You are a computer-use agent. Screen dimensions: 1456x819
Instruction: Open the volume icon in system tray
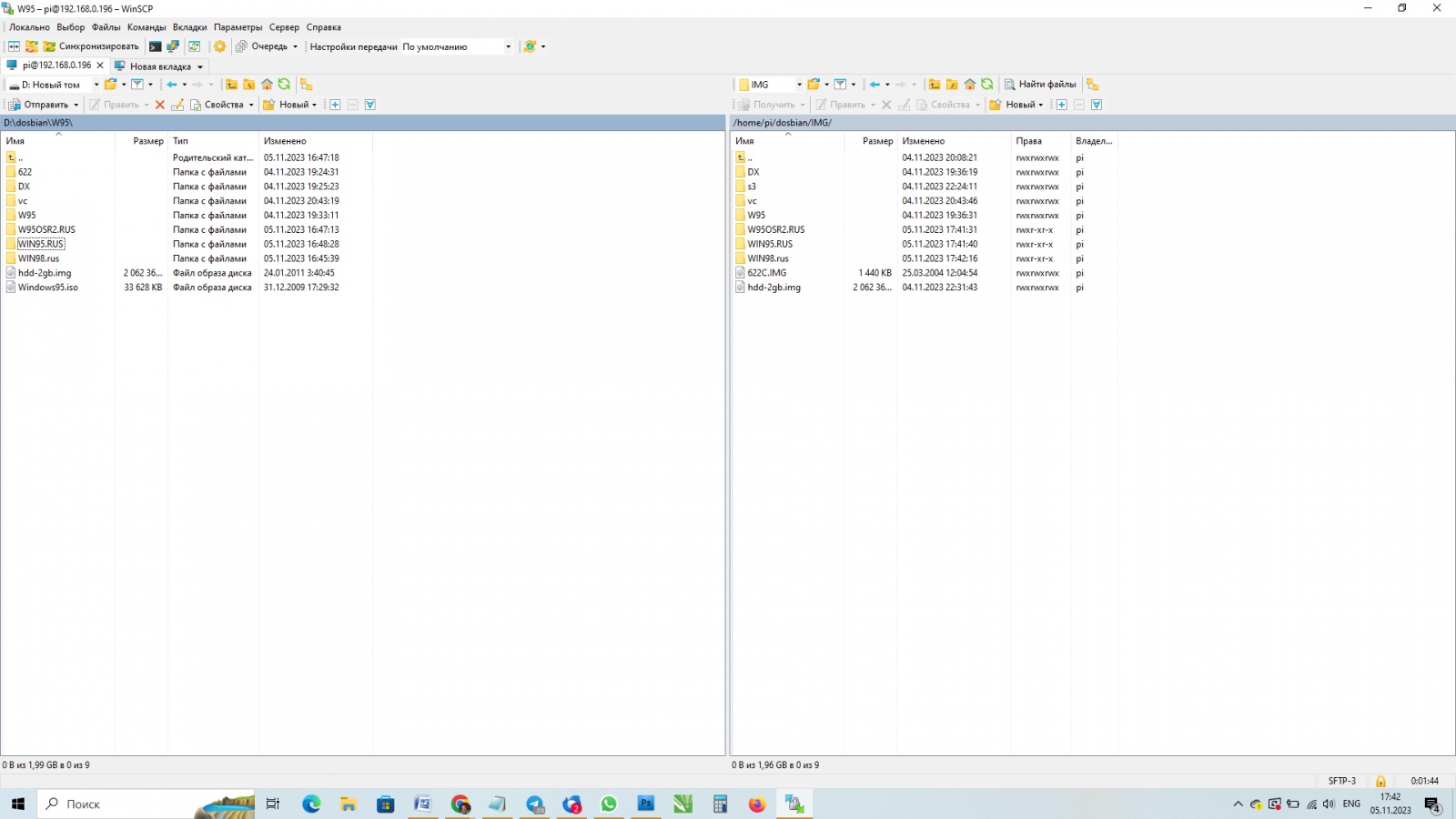tap(1329, 804)
